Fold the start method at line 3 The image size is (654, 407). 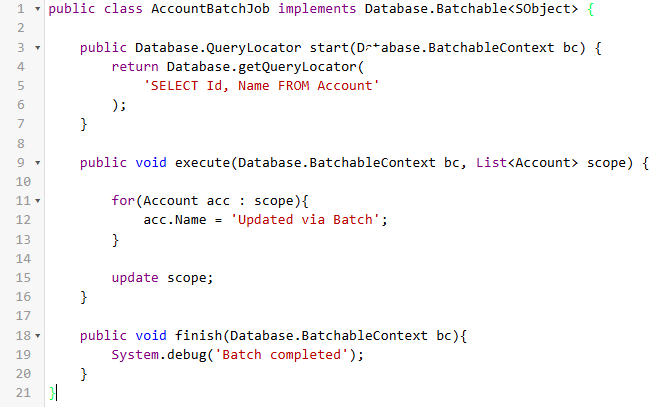point(37,48)
